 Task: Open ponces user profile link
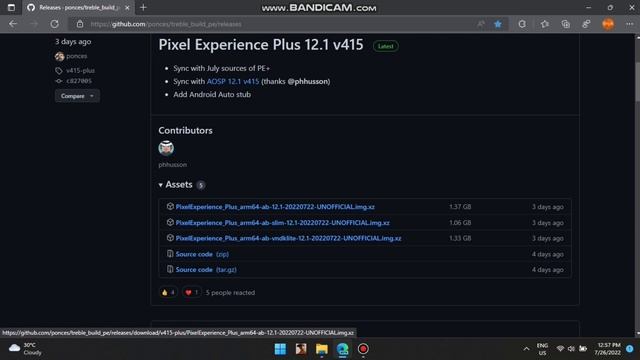click(x=76, y=56)
